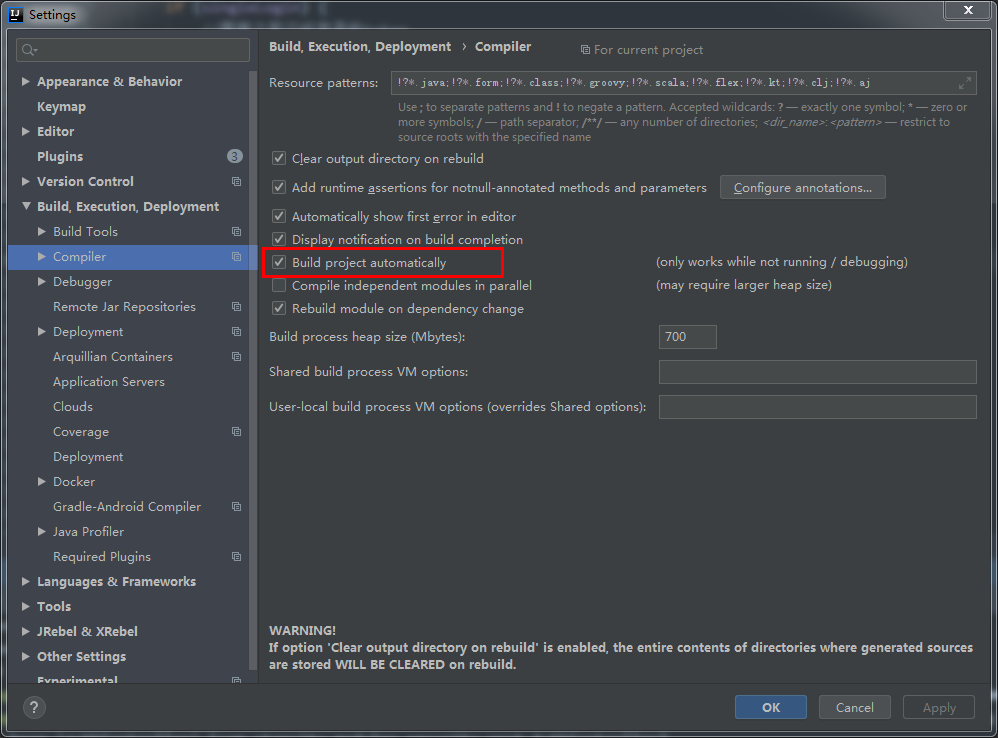Click the Cancel button
This screenshot has height=738, width=998.
pos(854,707)
